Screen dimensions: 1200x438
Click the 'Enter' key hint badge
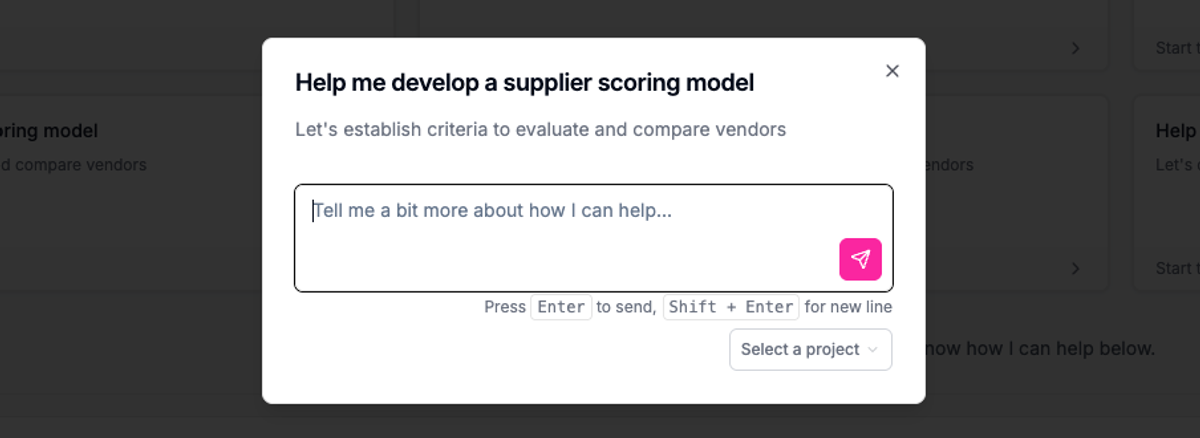561,307
